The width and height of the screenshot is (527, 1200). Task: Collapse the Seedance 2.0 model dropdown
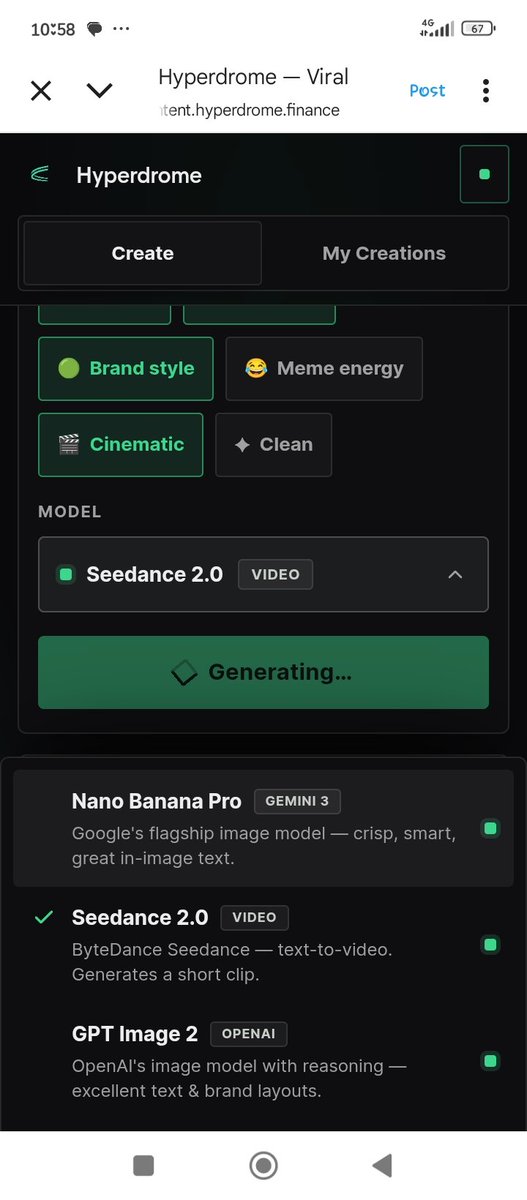coord(263,574)
